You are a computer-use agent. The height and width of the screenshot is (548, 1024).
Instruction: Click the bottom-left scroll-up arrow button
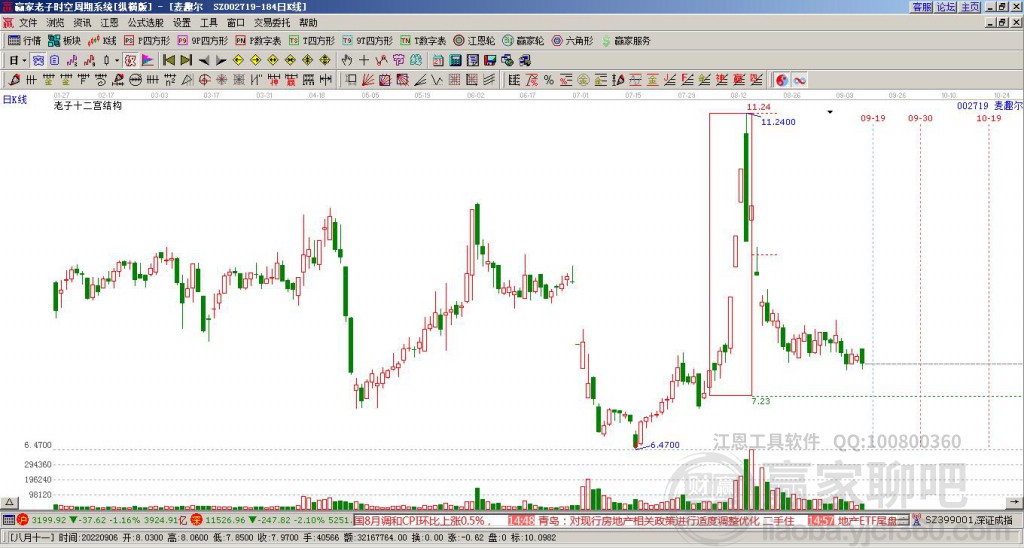pos(9,502)
